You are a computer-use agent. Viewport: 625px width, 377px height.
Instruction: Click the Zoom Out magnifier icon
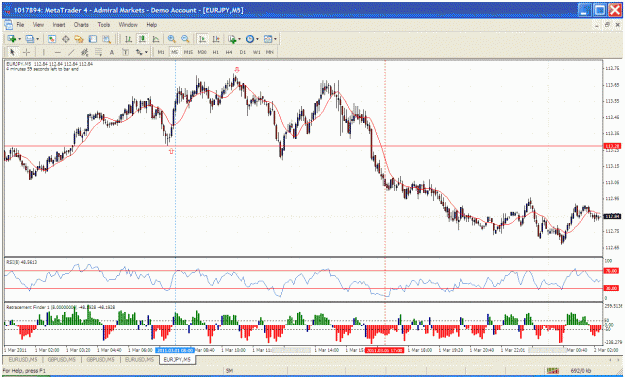pyautogui.click(x=185, y=39)
